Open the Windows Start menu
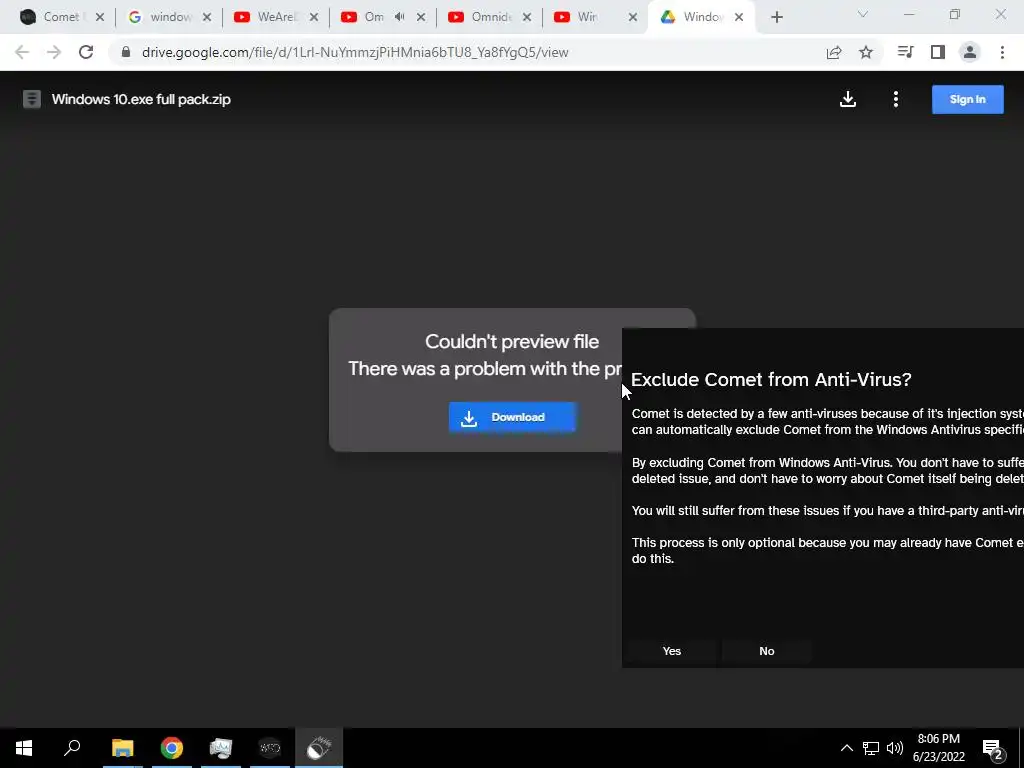Screen dimensions: 1024x768 point(24,748)
